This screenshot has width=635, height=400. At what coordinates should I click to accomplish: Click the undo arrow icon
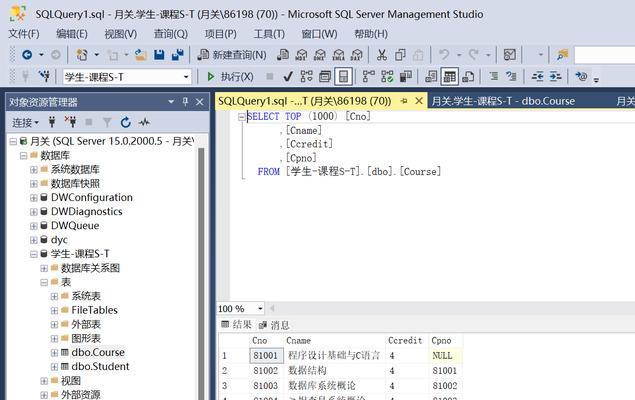pos(444,55)
